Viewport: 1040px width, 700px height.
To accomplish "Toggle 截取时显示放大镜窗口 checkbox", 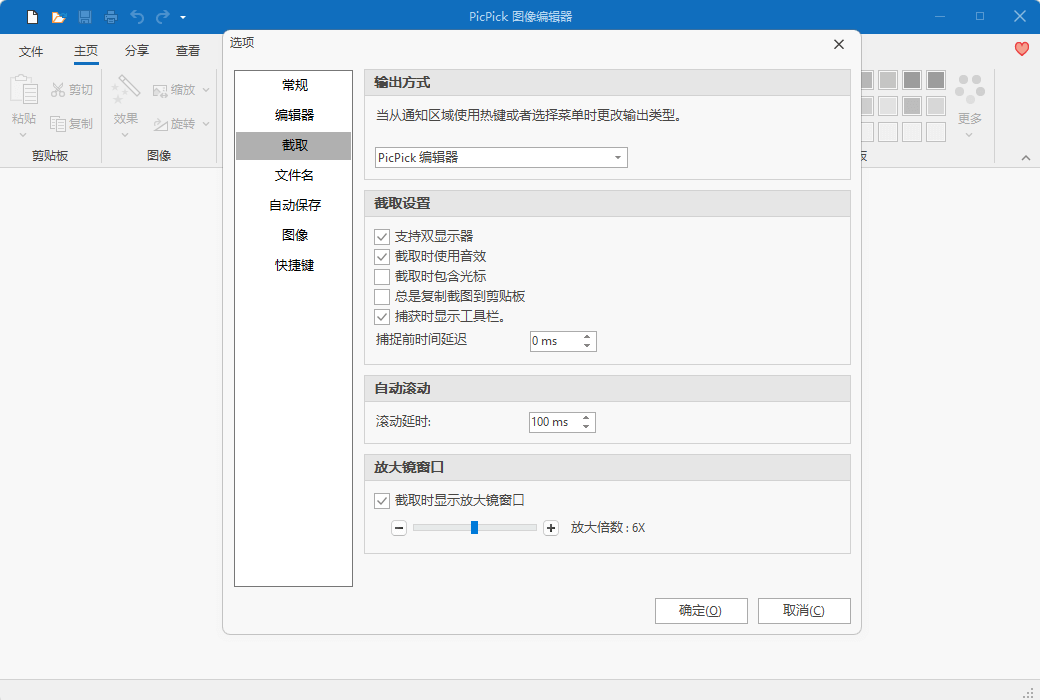I will (x=382, y=500).
